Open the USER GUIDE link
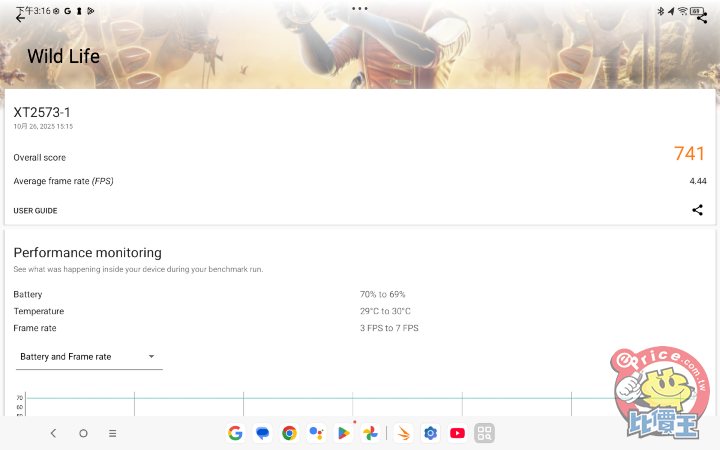Screen dimensions: 720x450 (35, 211)
